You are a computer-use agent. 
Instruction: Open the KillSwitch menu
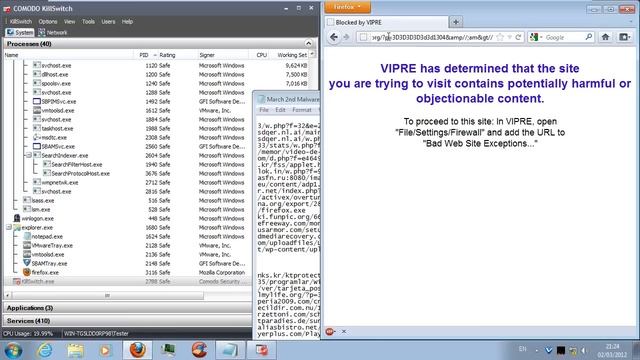(x=21, y=22)
